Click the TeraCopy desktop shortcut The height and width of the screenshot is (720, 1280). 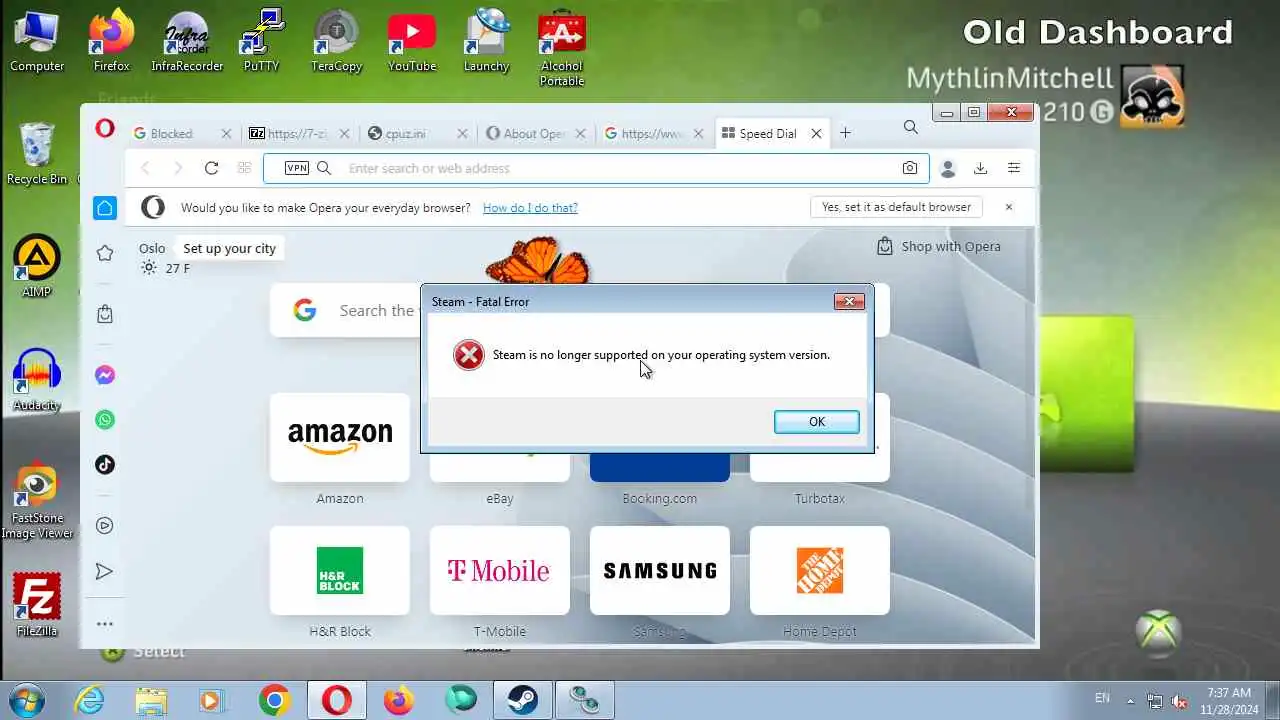point(337,41)
